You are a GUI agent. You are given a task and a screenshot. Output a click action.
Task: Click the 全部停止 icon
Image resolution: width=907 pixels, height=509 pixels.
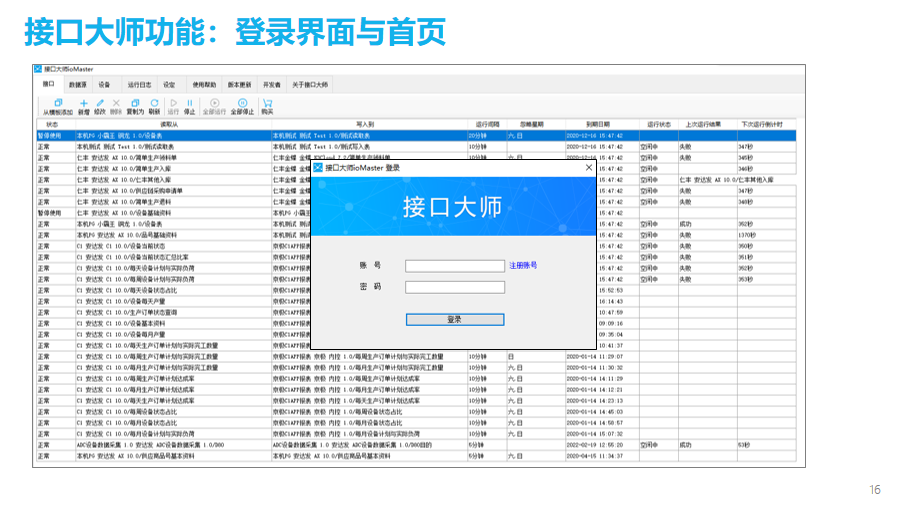click(x=242, y=103)
